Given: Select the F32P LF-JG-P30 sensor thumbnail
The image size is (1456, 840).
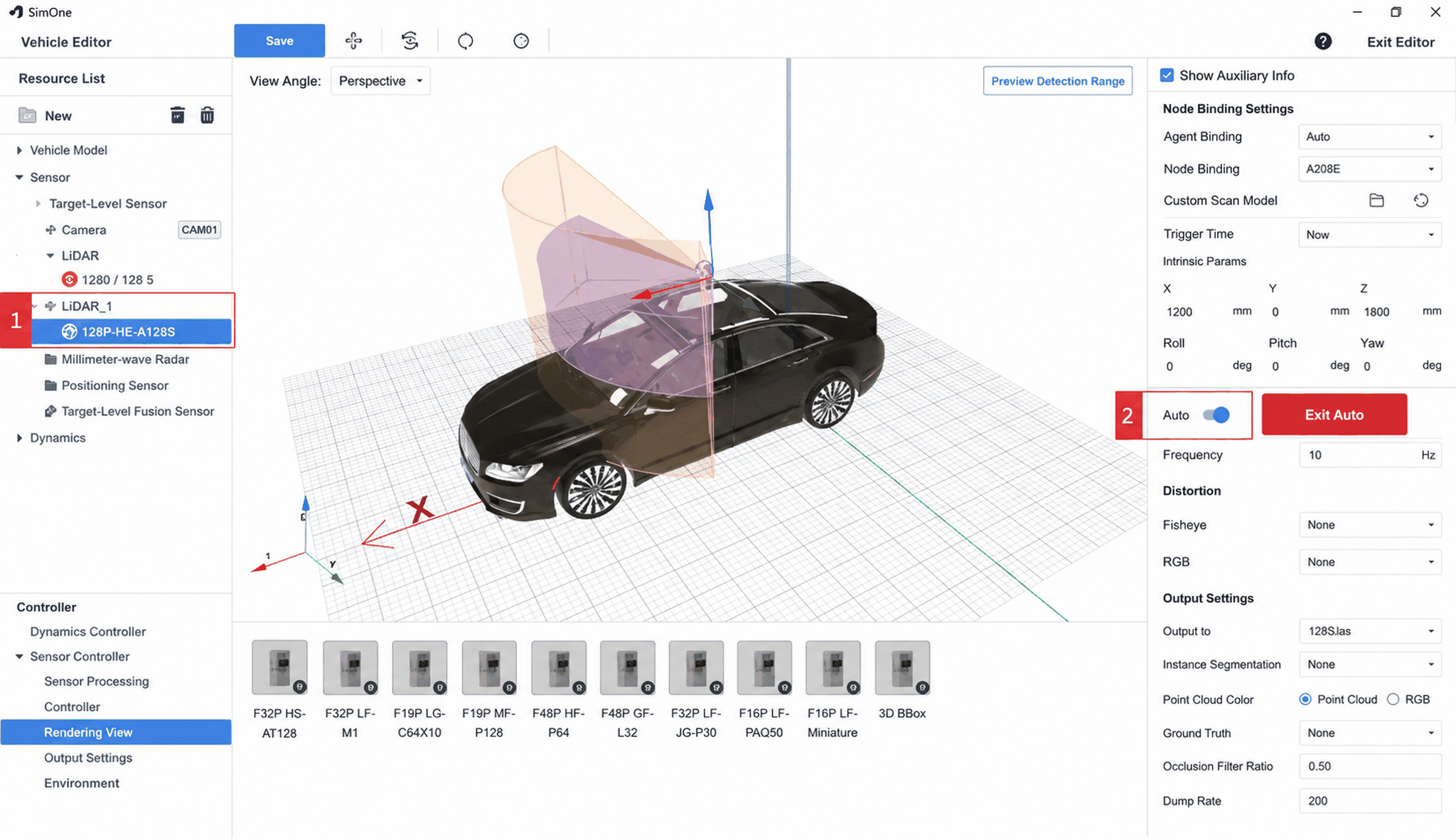Looking at the screenshot, I should click(x=696, y=667).
